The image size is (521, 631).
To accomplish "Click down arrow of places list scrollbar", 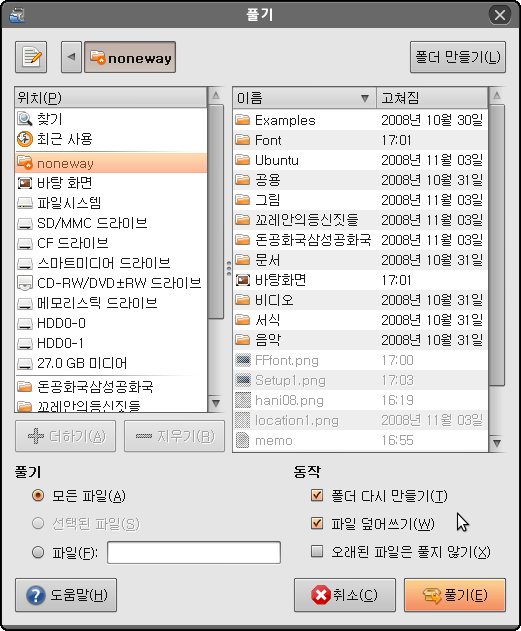I will point(216,403).
